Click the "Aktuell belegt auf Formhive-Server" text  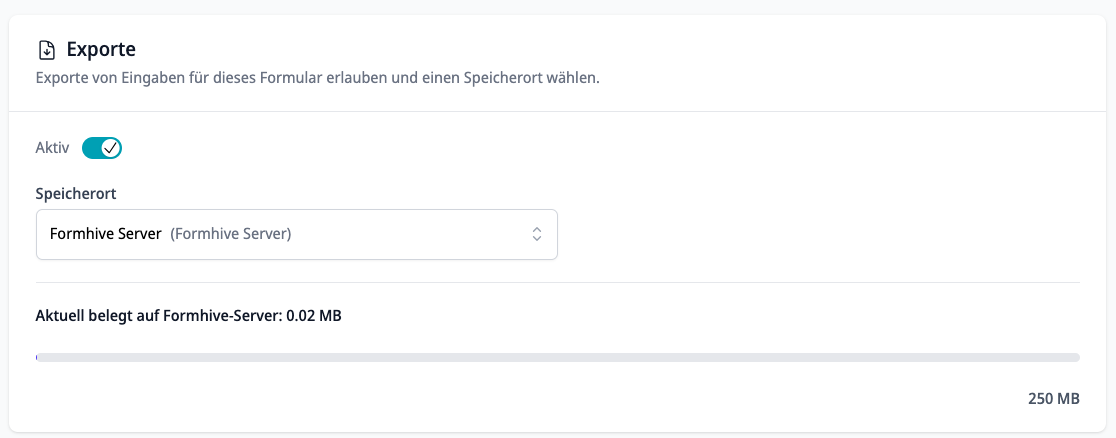pyautogui.click(x=159, y=316)
